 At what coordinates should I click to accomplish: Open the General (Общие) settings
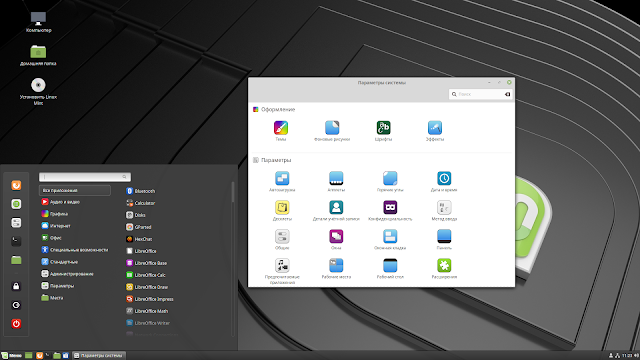[x=282, y=239]
